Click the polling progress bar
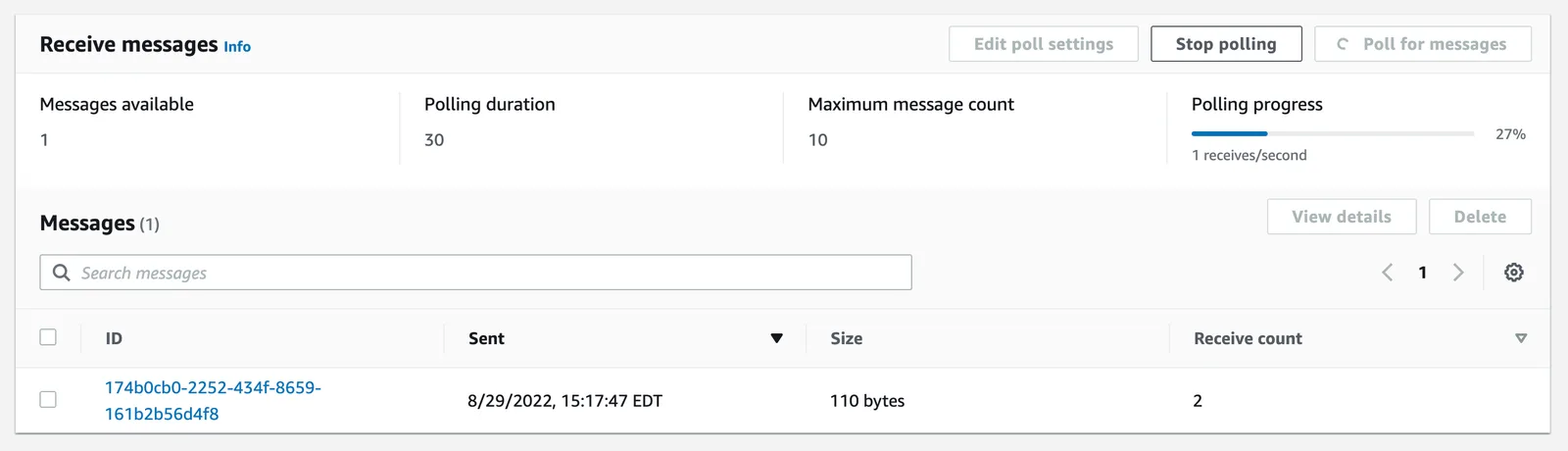This screenshot has width=1568, height=451. tap(1333, 133)
